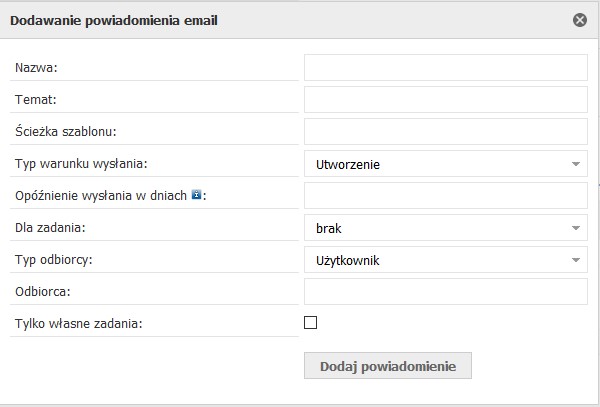Focus the Nazwa text field
Screen dimensions: 600x407
446,68
